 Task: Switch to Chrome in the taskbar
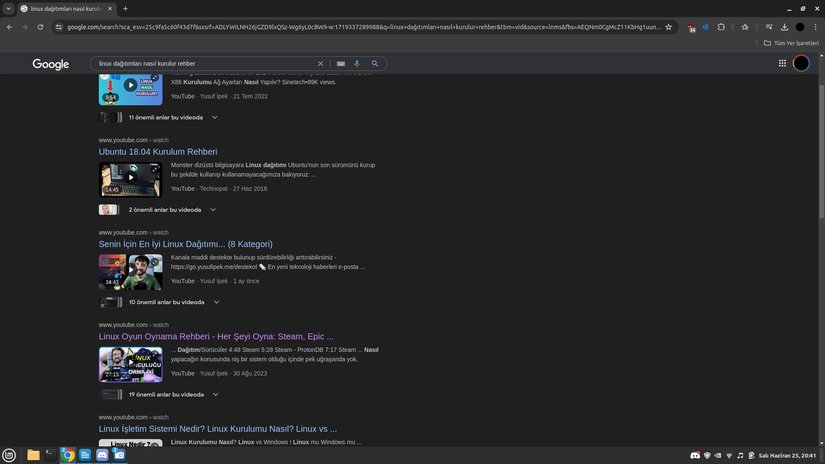pyautogui.click(x=67, y=455)
